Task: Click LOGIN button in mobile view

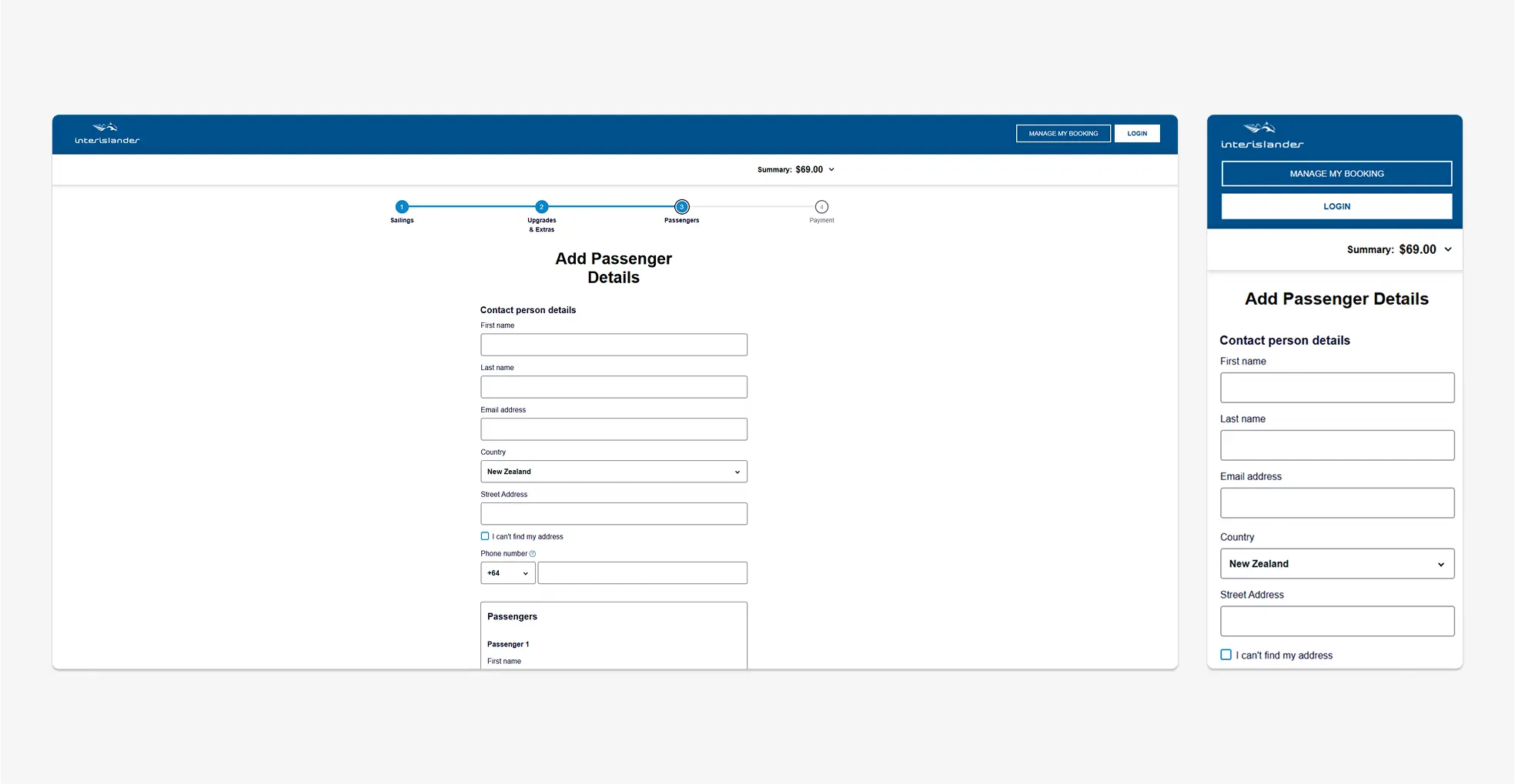Action: tap(1337, 206)
